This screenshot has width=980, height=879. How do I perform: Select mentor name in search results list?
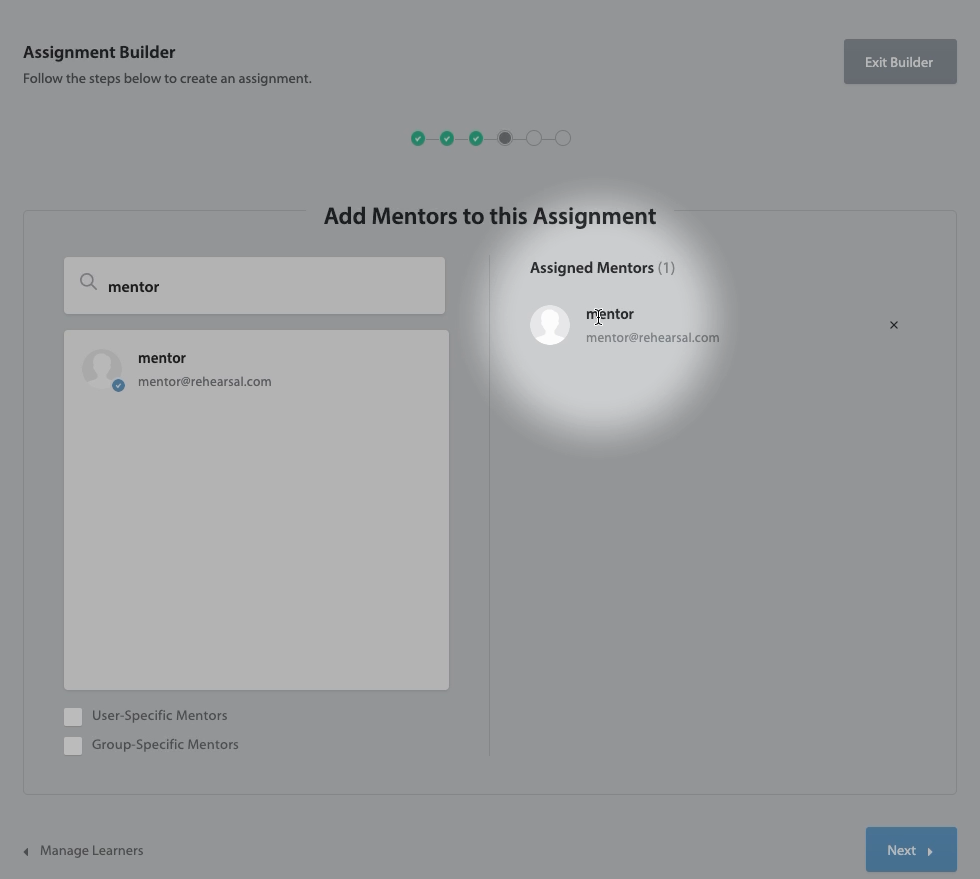click(162, 358)
